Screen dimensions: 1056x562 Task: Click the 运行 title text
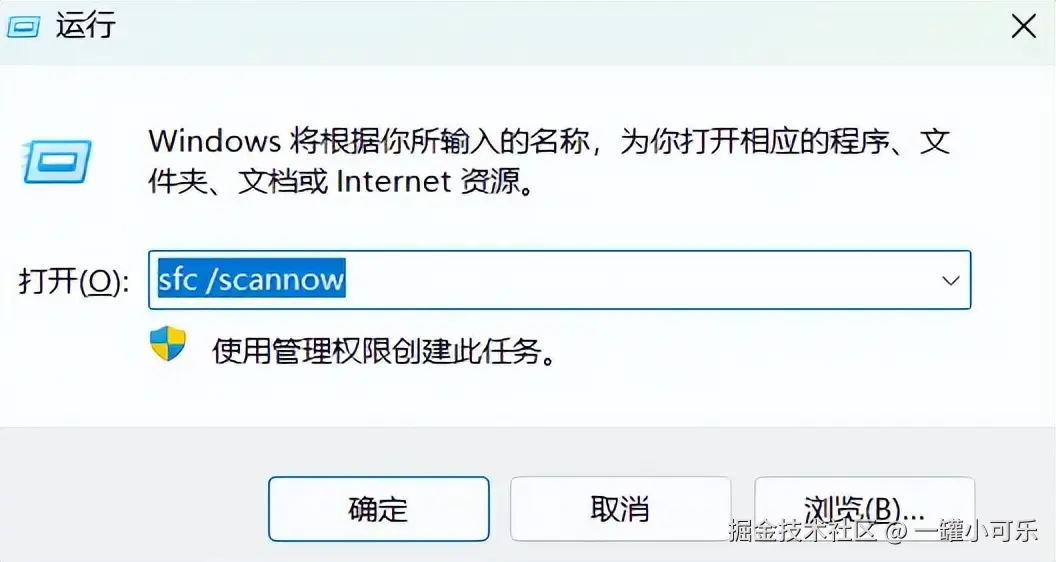click(x=86, y=27)
